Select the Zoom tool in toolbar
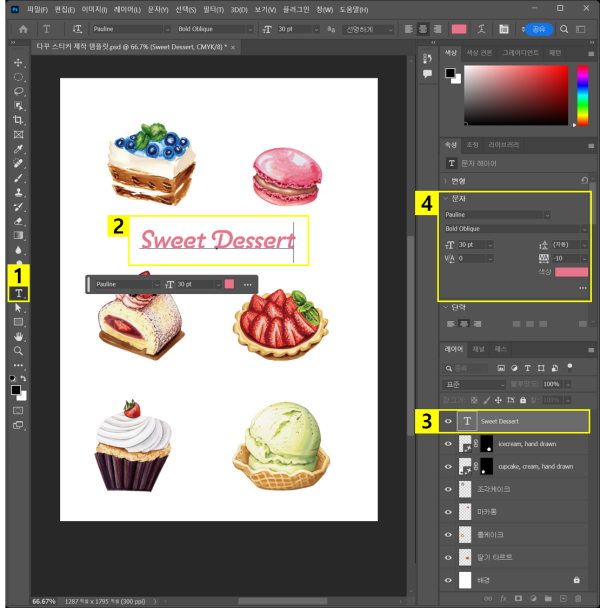Viewport: 600px width, 608px height. (x=18, y=351)
